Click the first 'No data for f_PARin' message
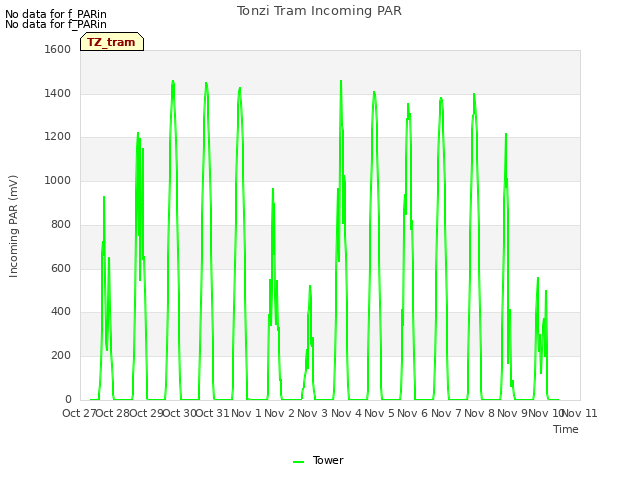640x480 pixels. (x=56, y=14)
